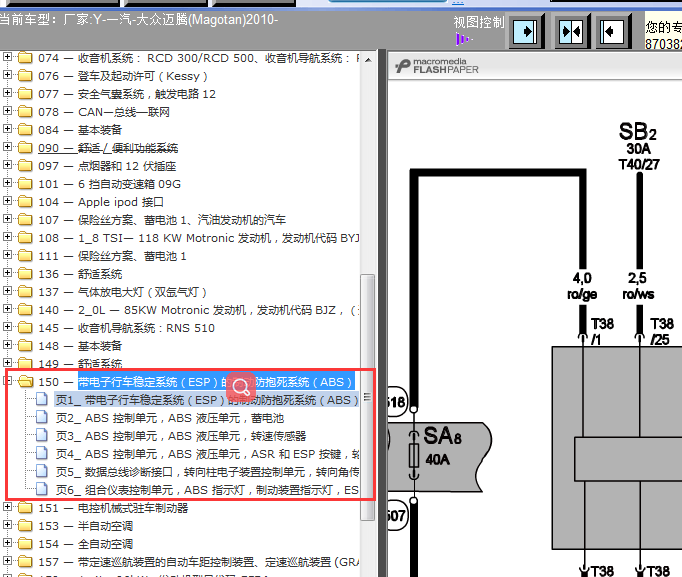
Task: Click the 当前车型 Magotan 2010 header text
Action: 138,20
